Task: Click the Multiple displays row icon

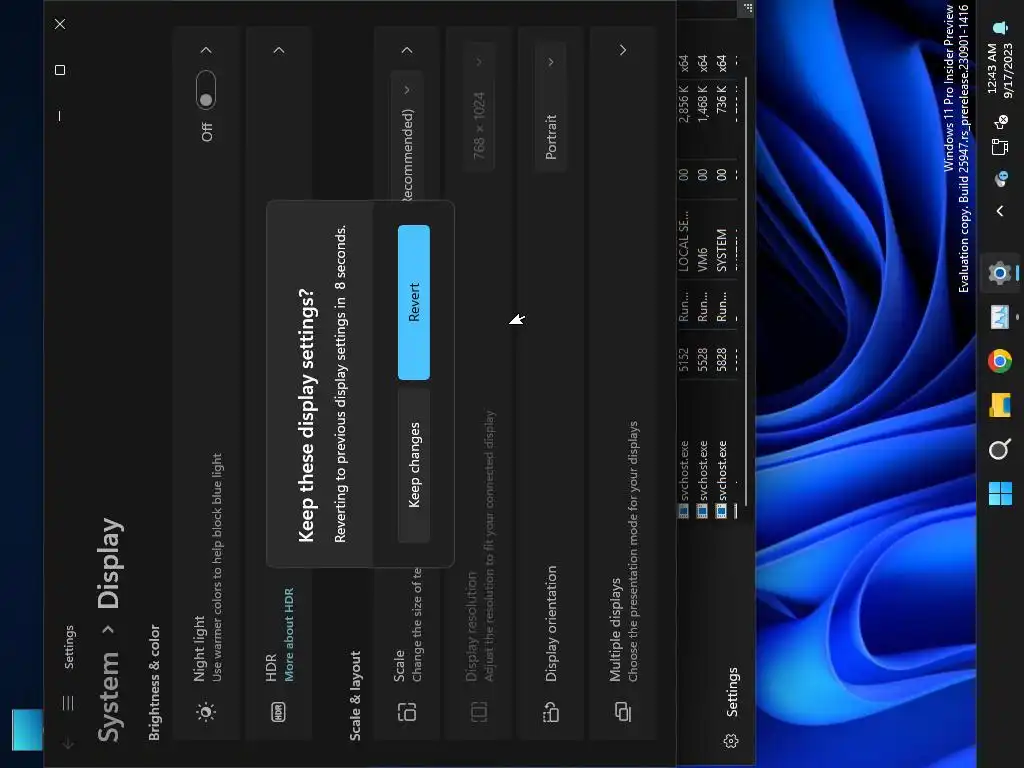Action: pos(622,711)
